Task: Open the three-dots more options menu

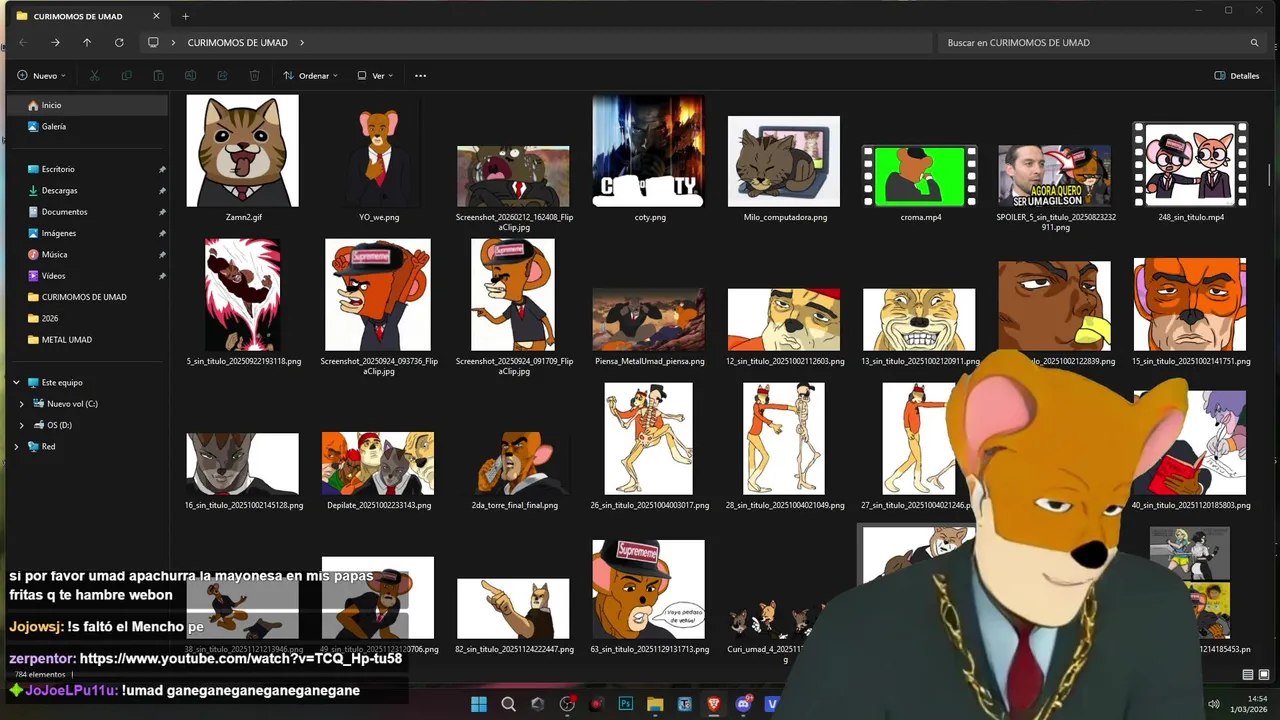Action: (x=420, y=76)
